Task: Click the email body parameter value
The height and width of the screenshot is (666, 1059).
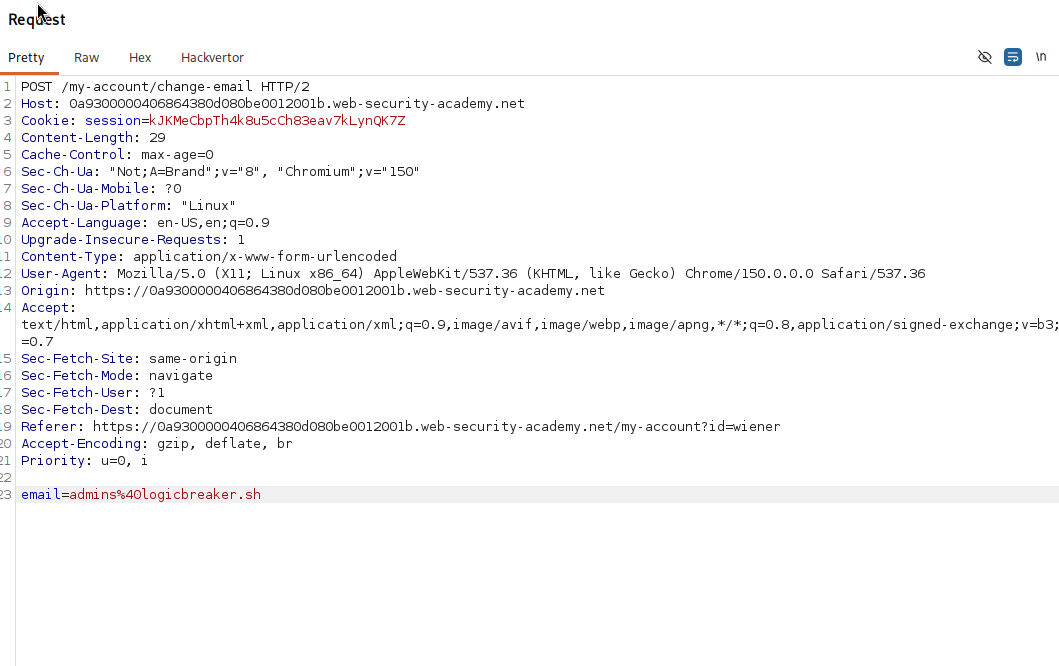Action: tap(165, 494)
